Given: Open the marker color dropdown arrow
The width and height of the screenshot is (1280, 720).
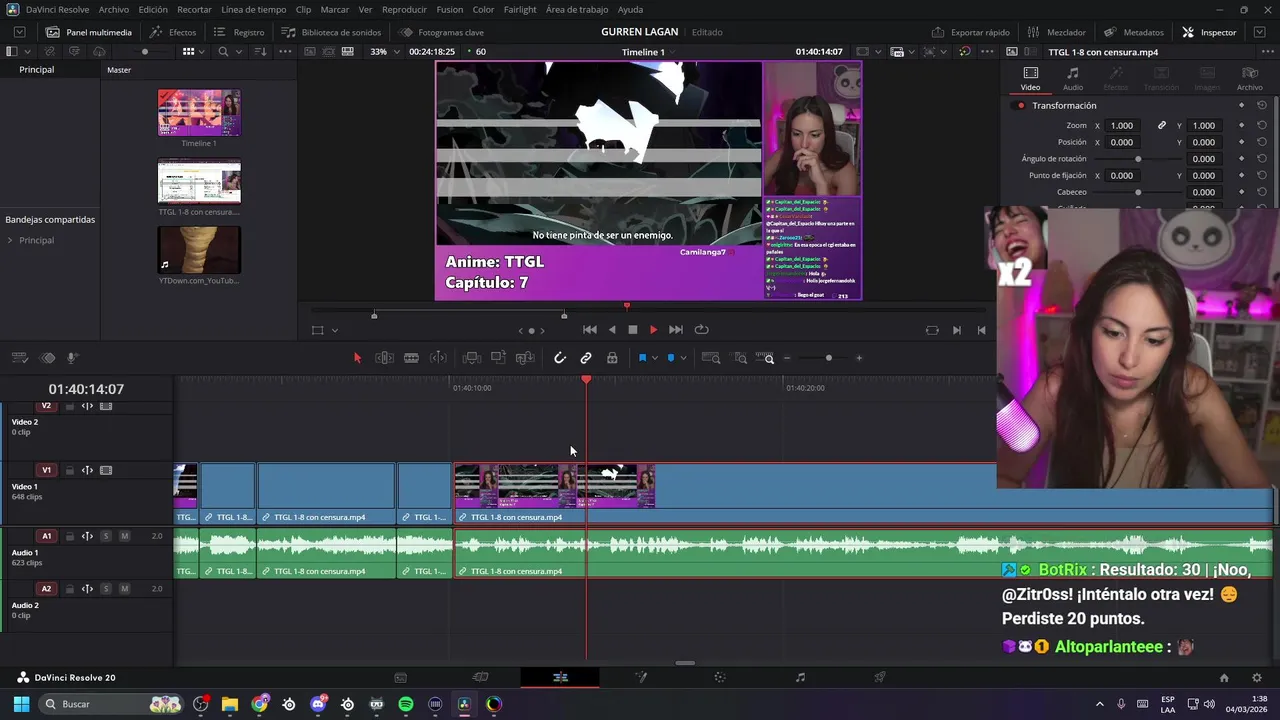Looking at the screenshot, I should click(683, 358).
